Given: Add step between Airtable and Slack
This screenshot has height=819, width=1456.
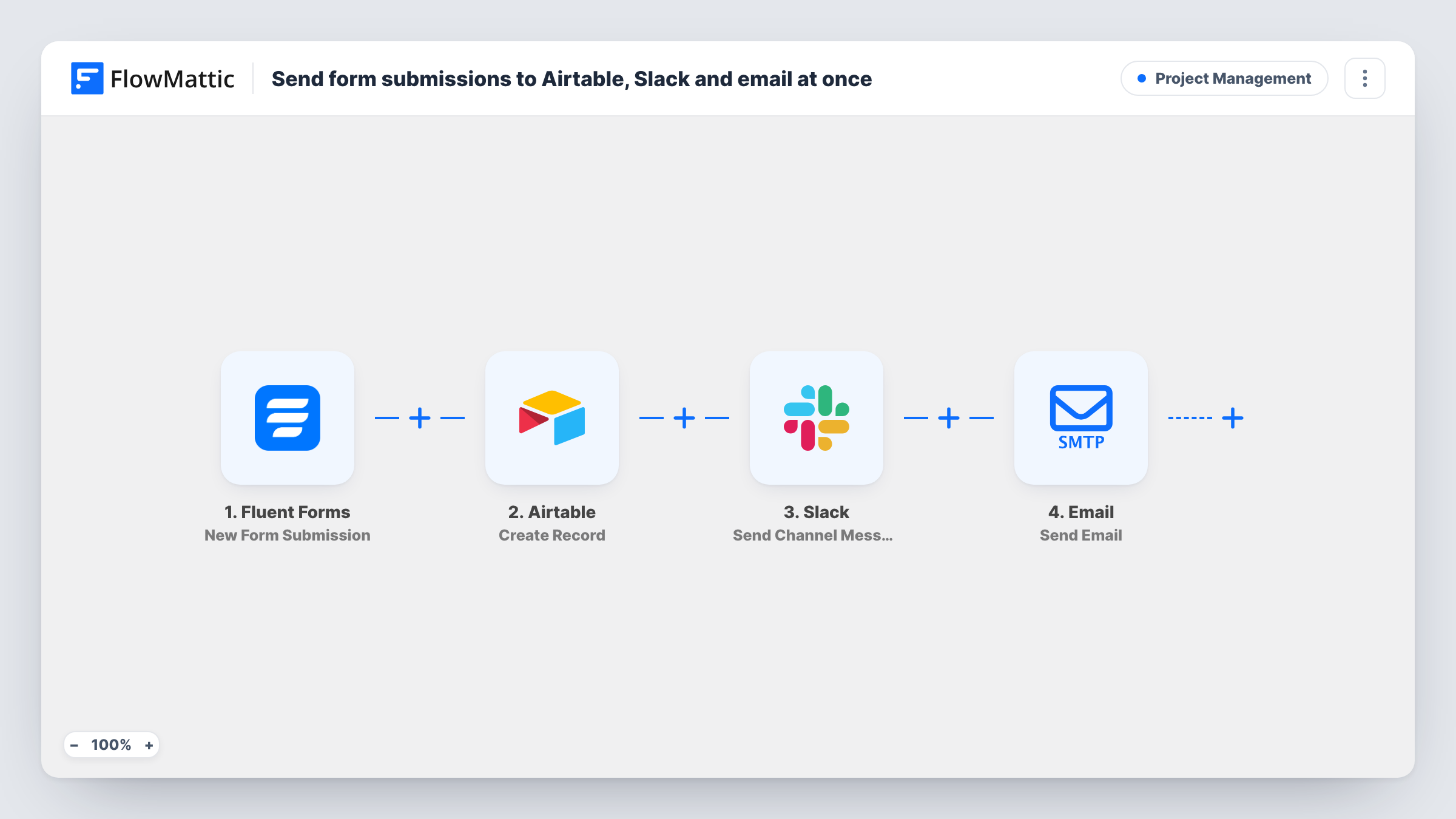Looking at the screenshot, I should (684, 418).
